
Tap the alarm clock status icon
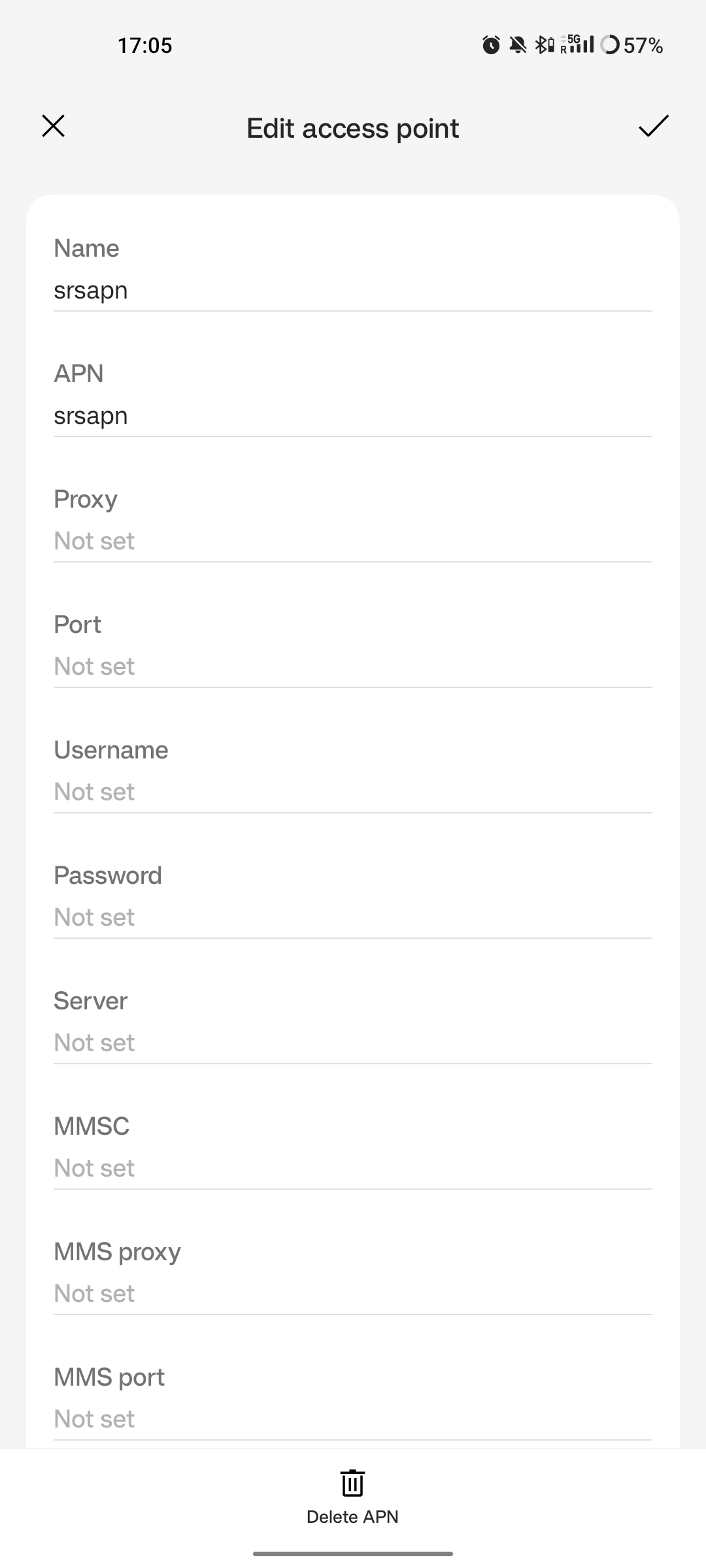pyautogui.click(x=491, y=45)
